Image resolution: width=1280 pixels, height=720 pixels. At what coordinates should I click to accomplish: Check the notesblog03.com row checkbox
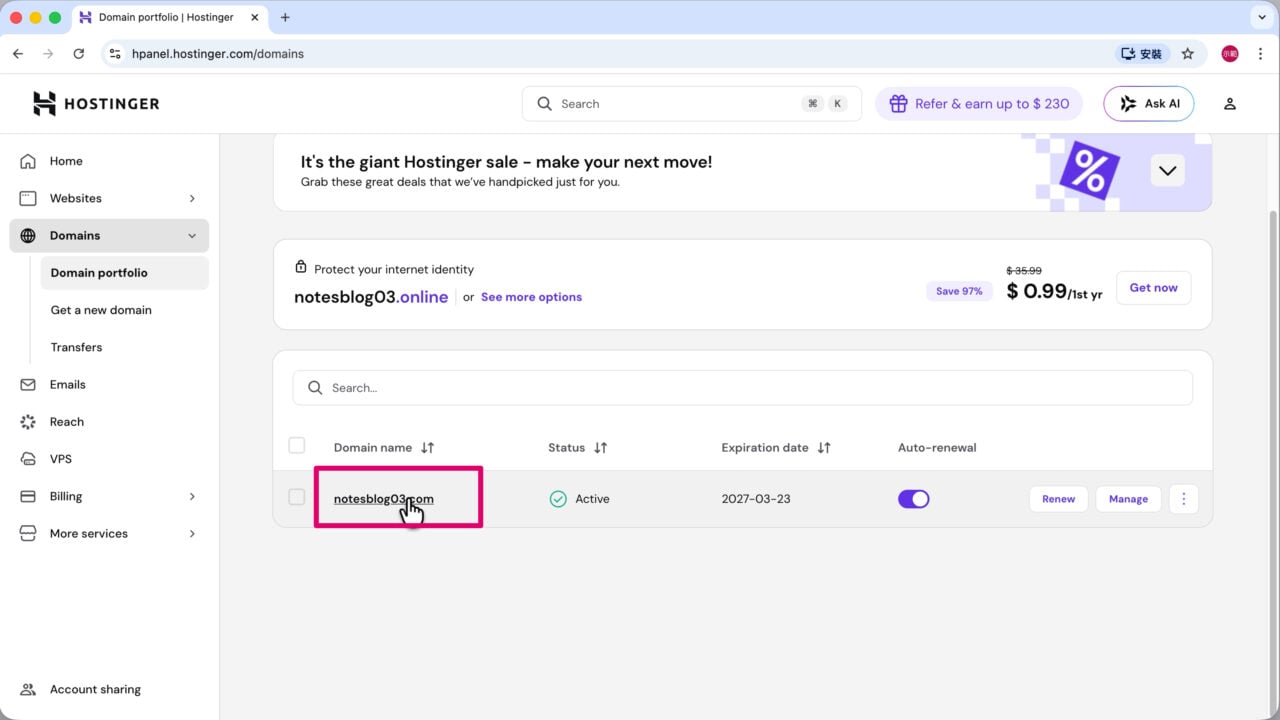[x=297, y=497]
